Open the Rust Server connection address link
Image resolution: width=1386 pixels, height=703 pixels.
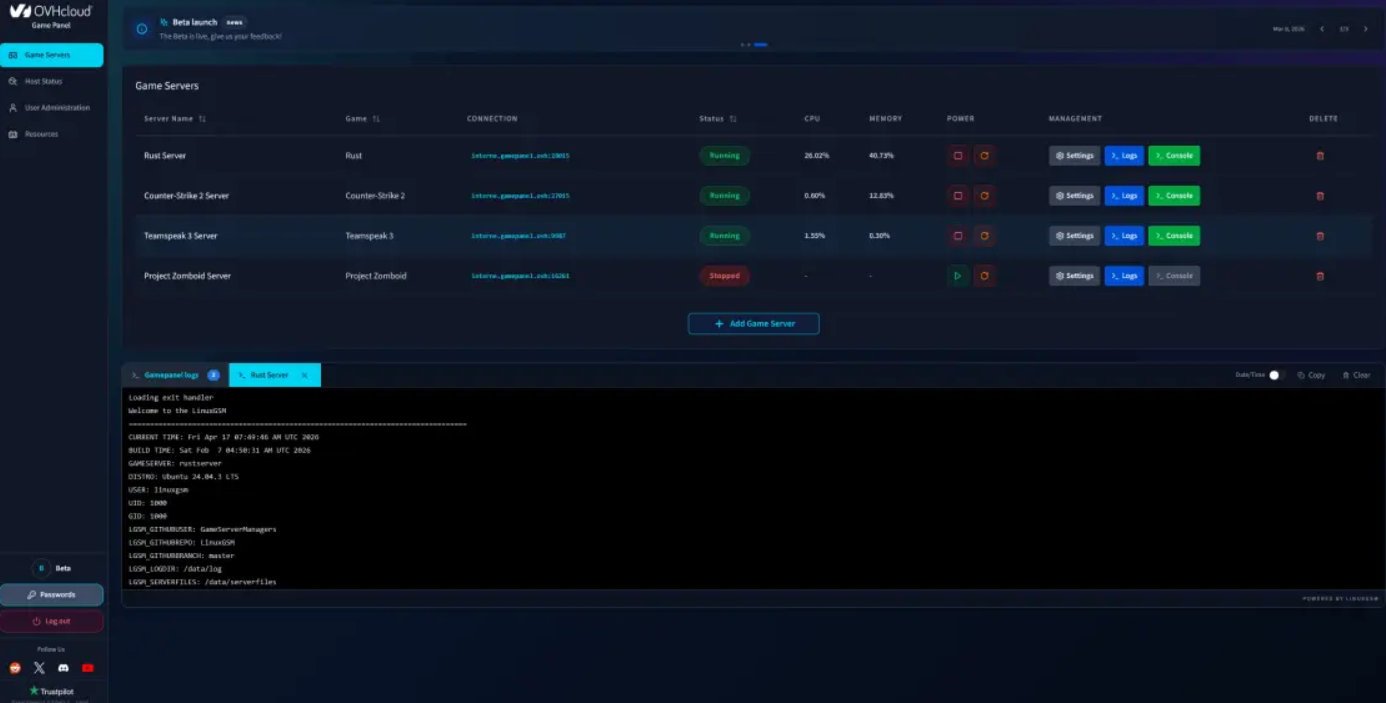tap(520, 156)
